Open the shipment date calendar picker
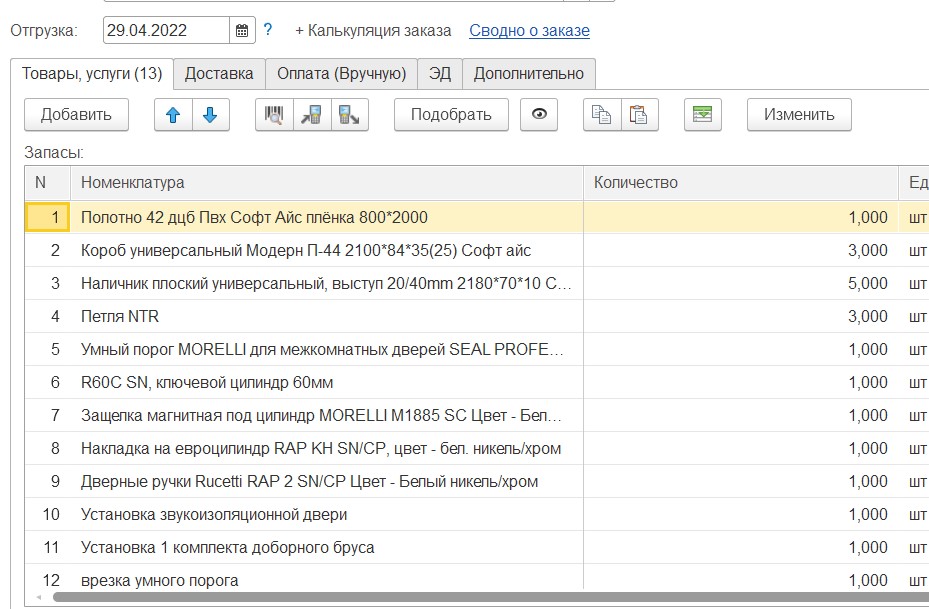 242,31
